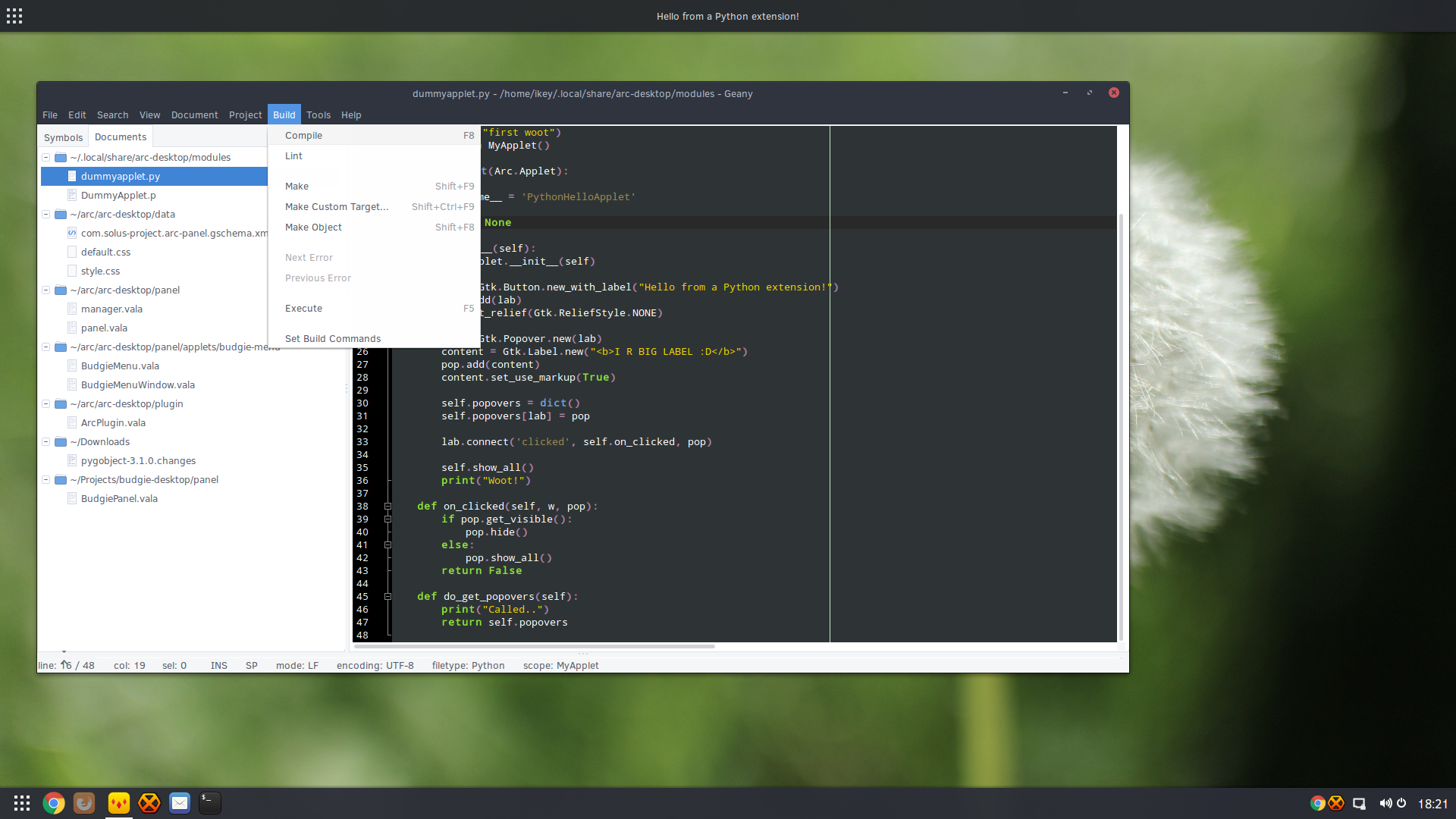This screenshot has height=819, width=1456.
Task: Open the taskbar app menu grid icon
Action: 22,803
